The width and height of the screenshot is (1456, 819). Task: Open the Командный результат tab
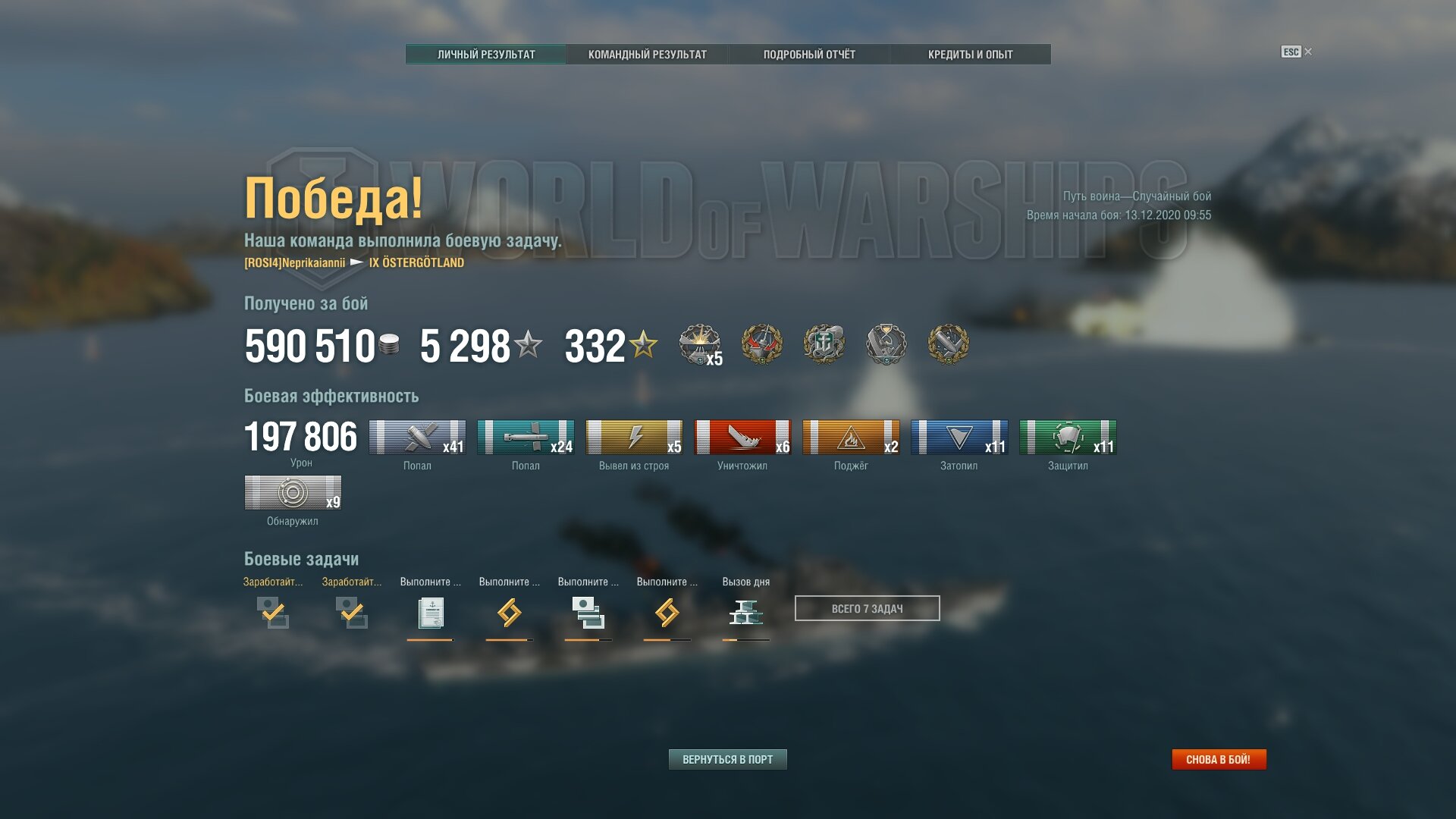(x=647, y=55)
